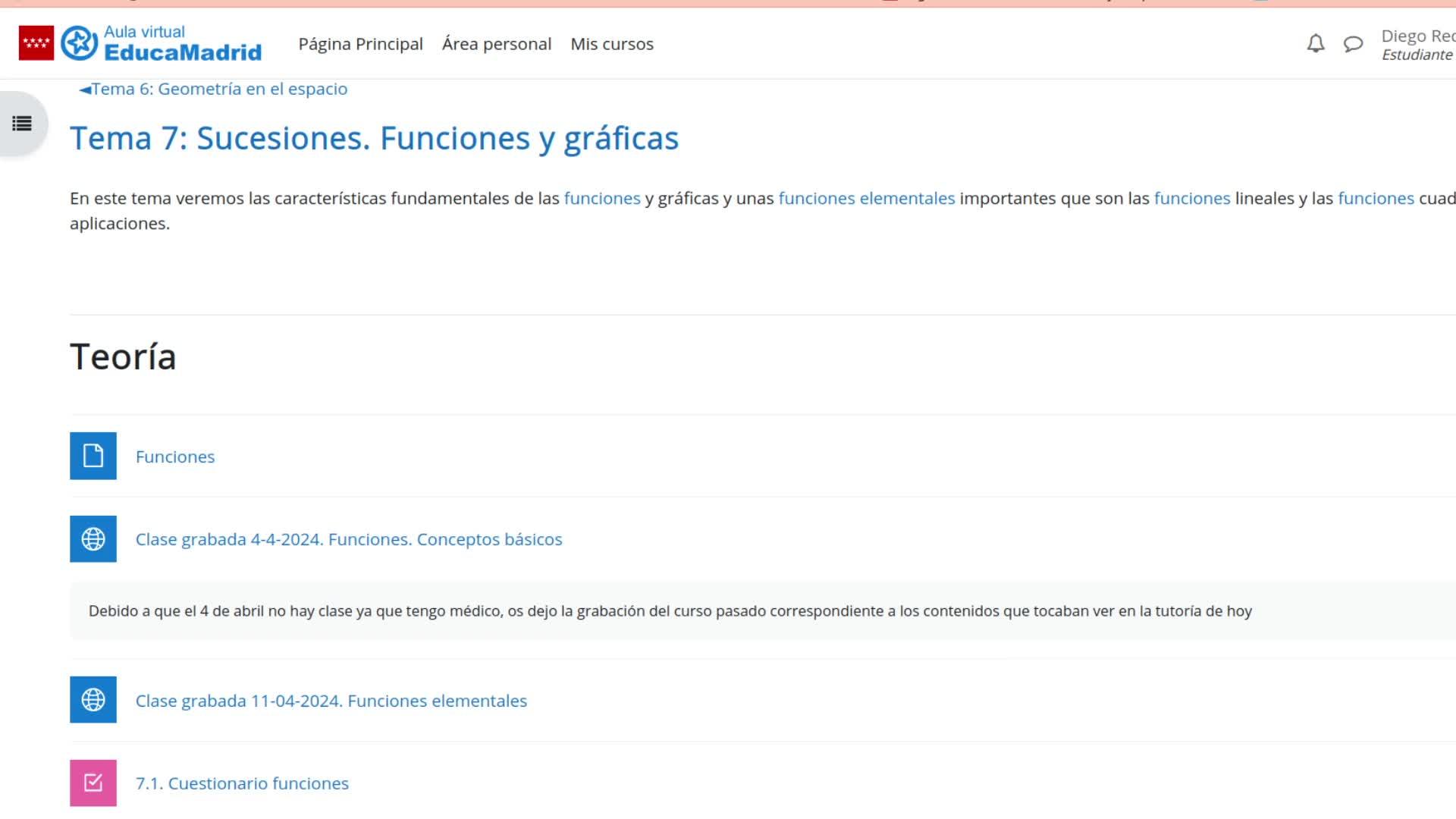Screen dimensions: 1456x819
Task: Click the Funciones page document icon
Action: pyautogui.click(x=93, y=456)
